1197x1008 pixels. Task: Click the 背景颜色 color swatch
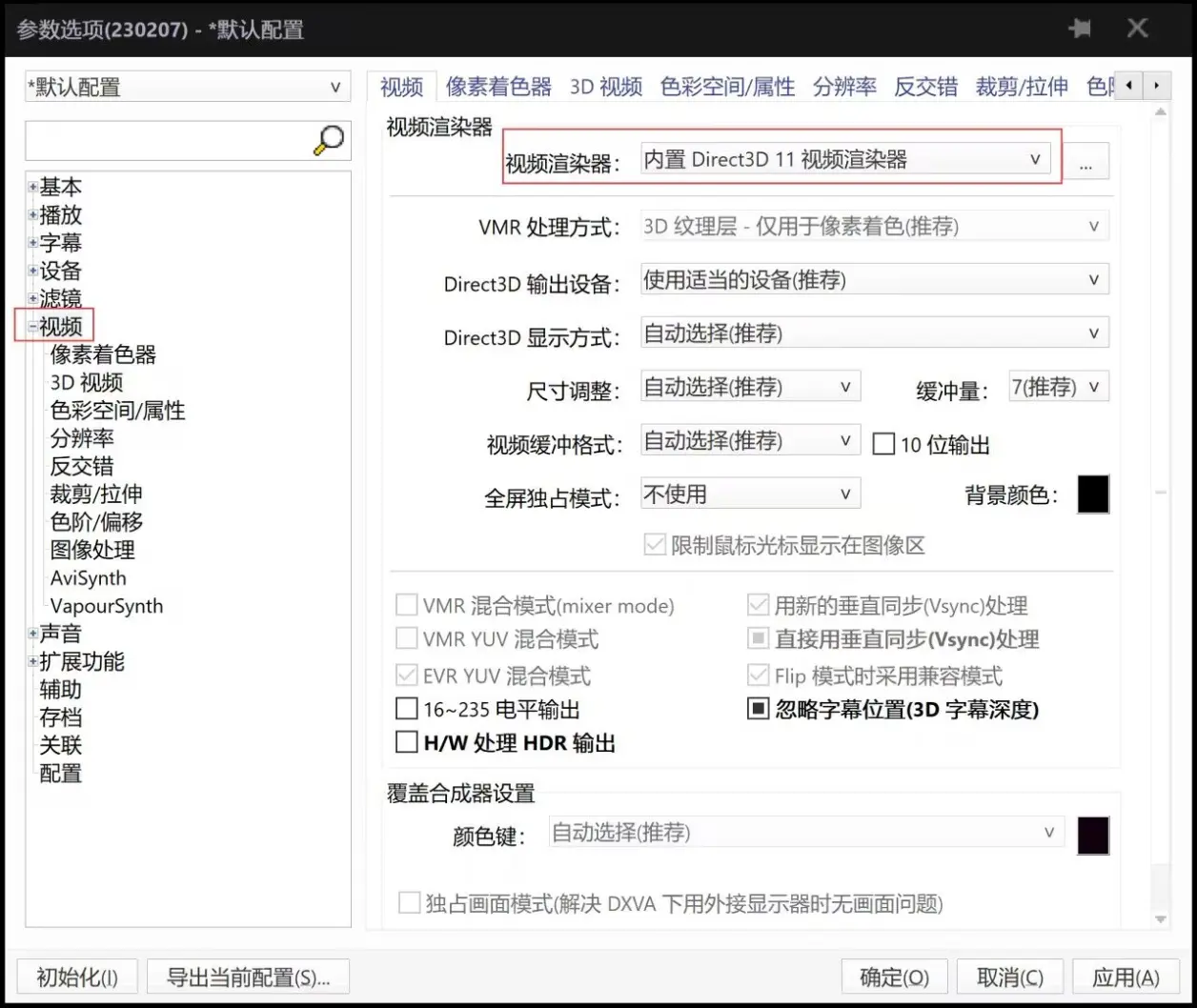pyautogui.click(x=1094, y=494)
